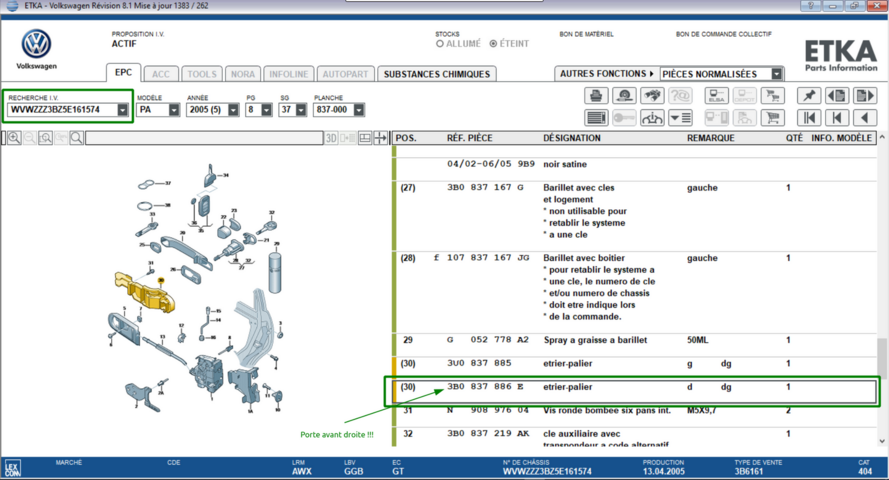Expand the AUTRES FONCTIONS menu
This screenshot has width=889, height=480.
point(607,74)
